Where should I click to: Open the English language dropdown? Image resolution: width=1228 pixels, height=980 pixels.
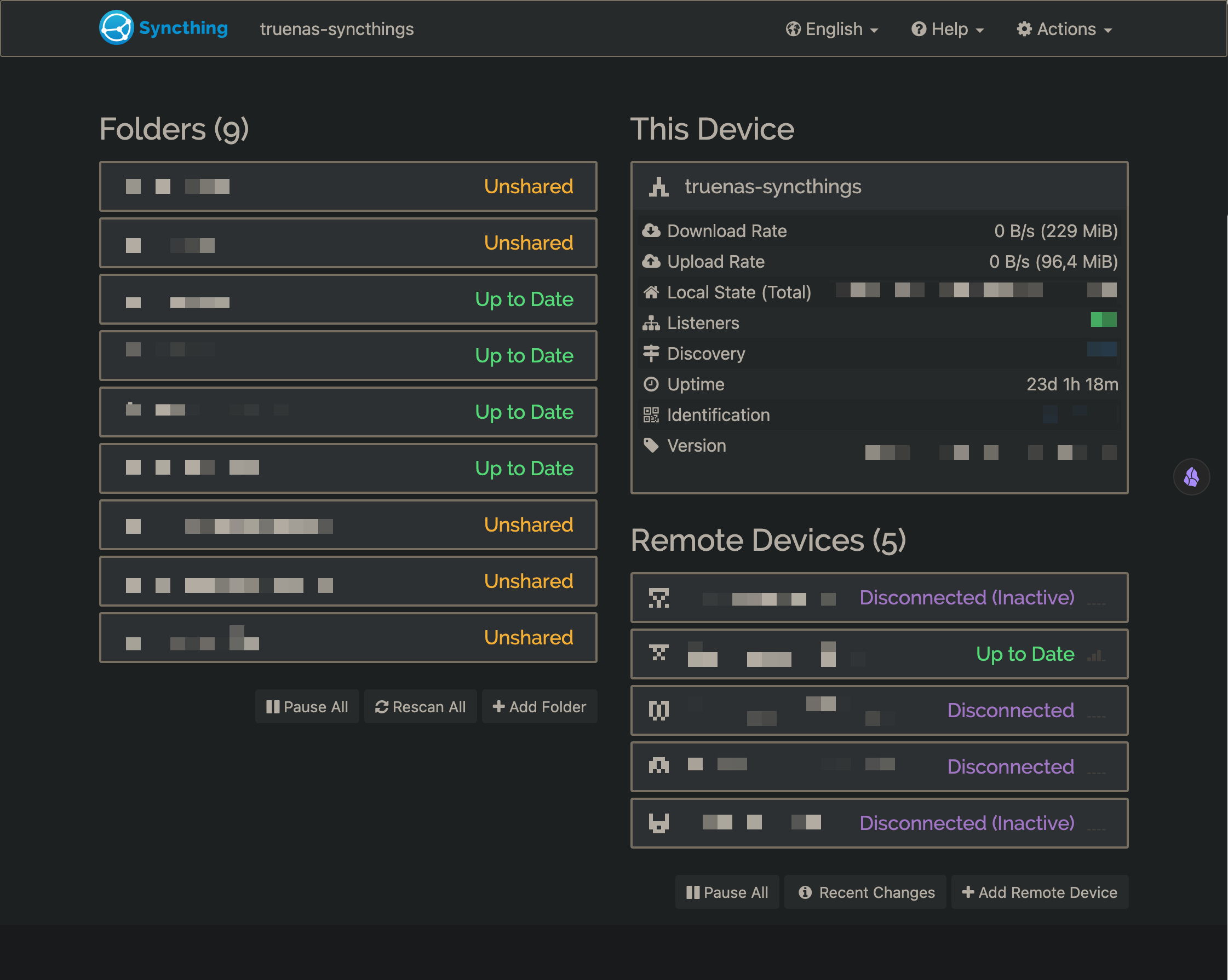(831, 29)
